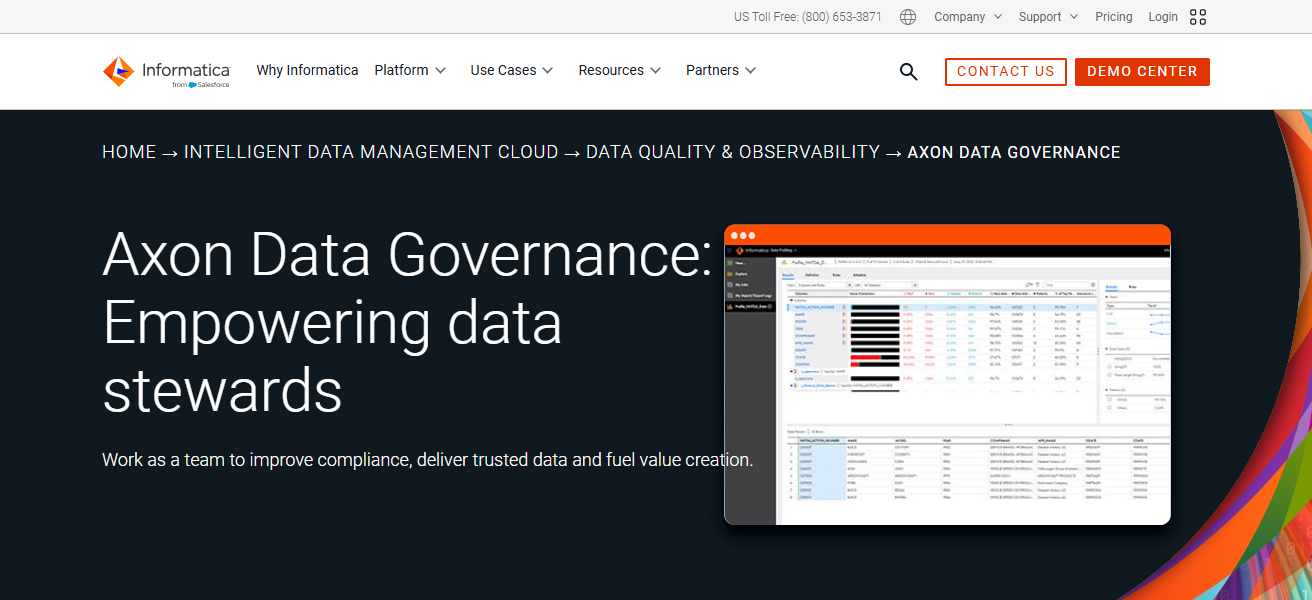Screen dimensions: 1312x600
Task: Click the Login link
Action: click(1163, 17)
